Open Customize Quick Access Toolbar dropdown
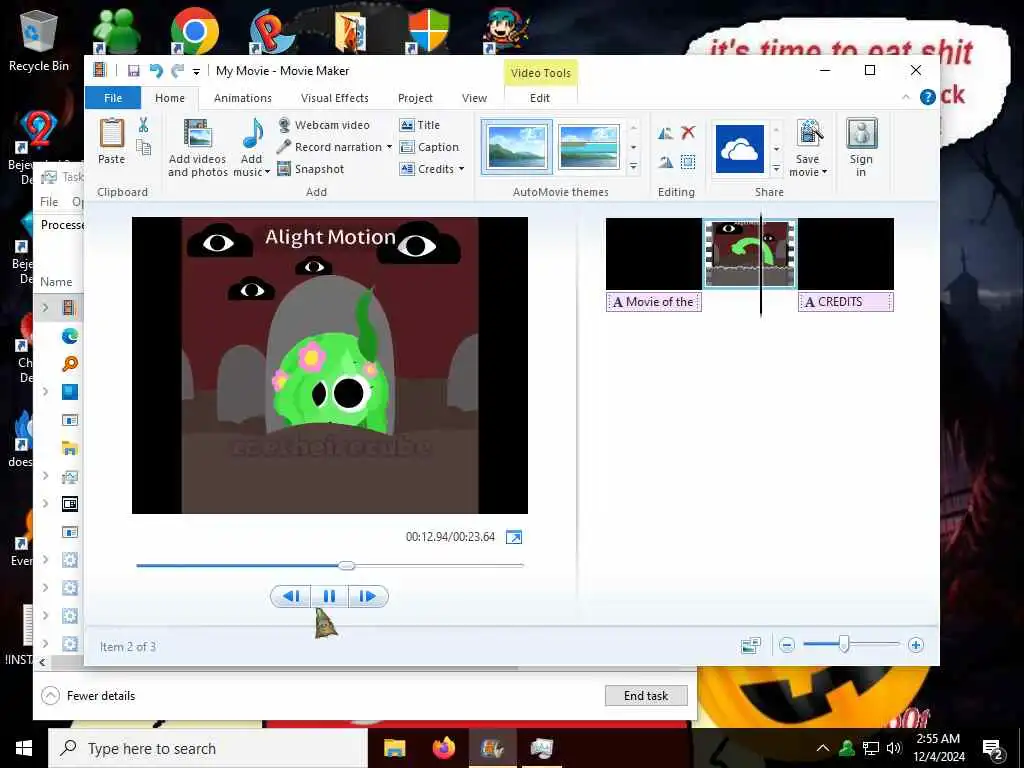The height and width of the screenshot is (768, 1024). point(196,71)
